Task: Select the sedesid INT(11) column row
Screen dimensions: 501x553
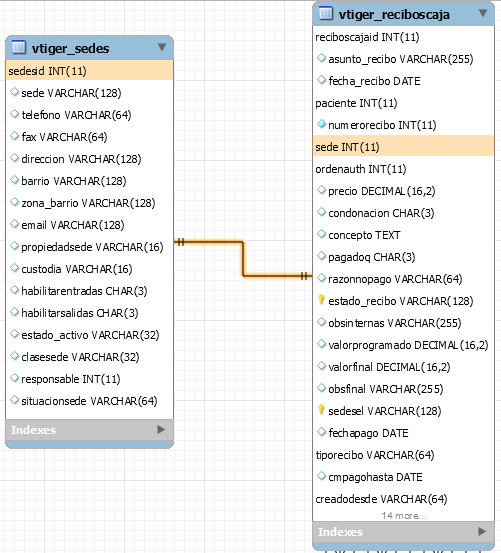Action: pyautogui.click(x=90, y=71)
